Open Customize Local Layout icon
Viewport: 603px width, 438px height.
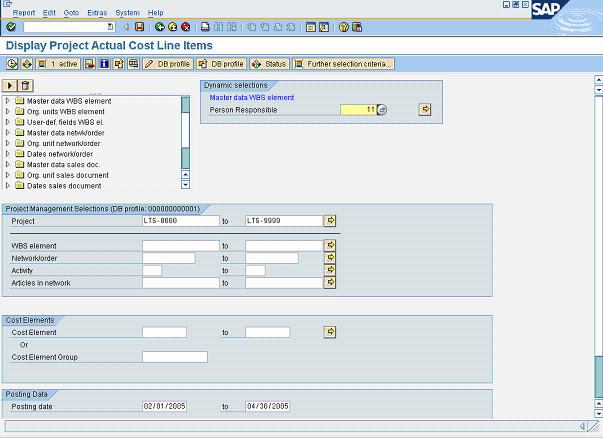357,27
